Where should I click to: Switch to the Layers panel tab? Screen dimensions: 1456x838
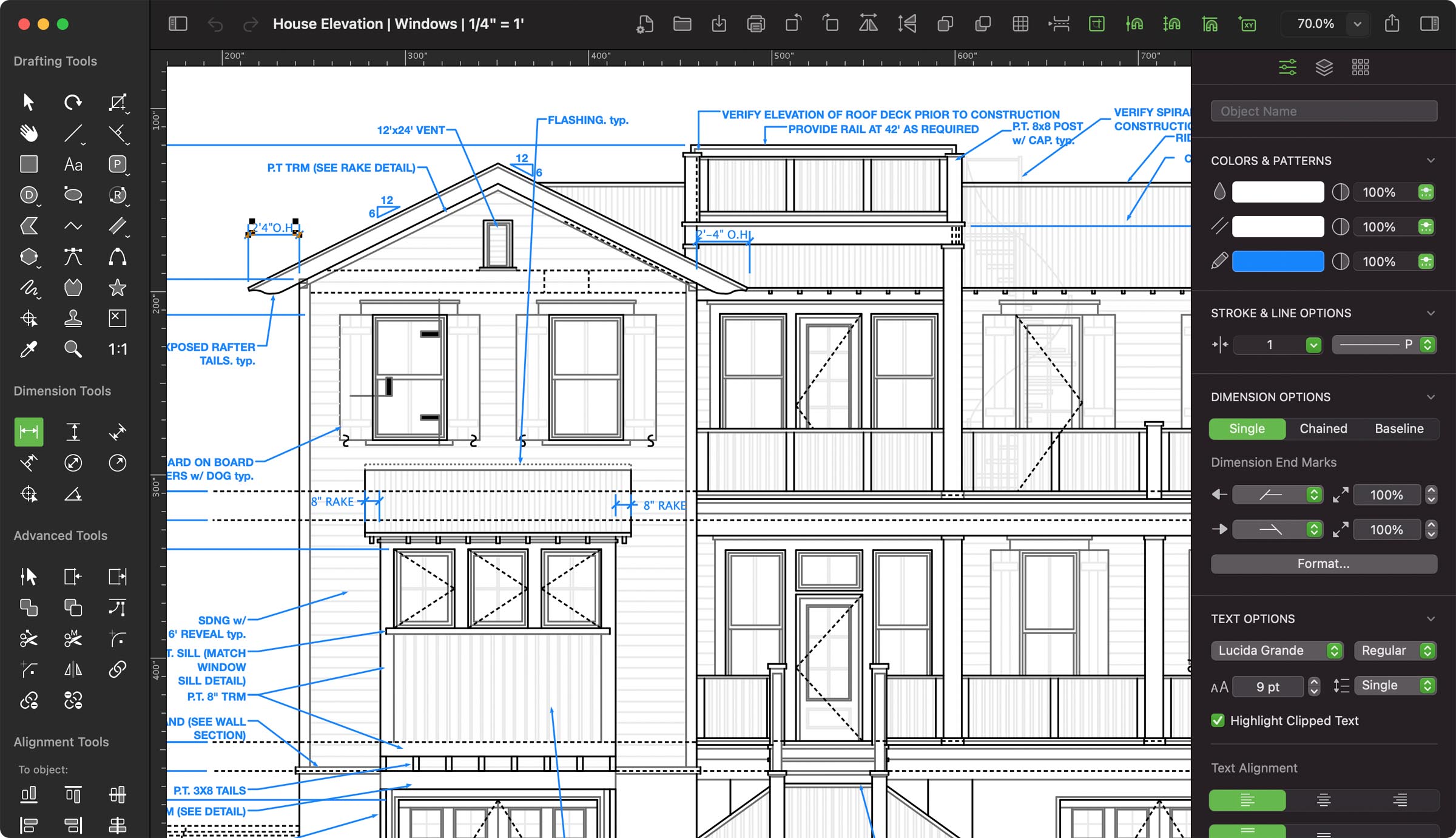[1324, 67]
